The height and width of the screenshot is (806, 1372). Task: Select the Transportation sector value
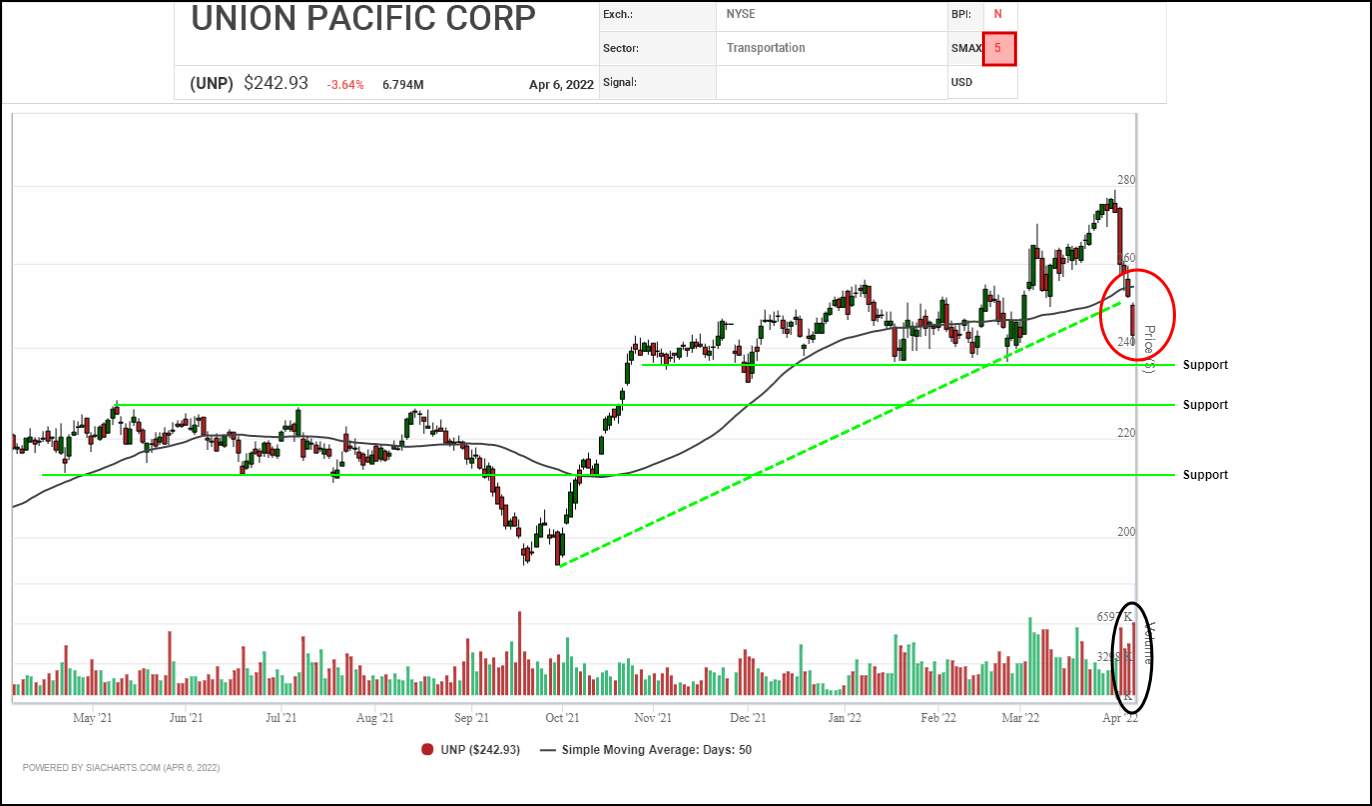[766, 48]
